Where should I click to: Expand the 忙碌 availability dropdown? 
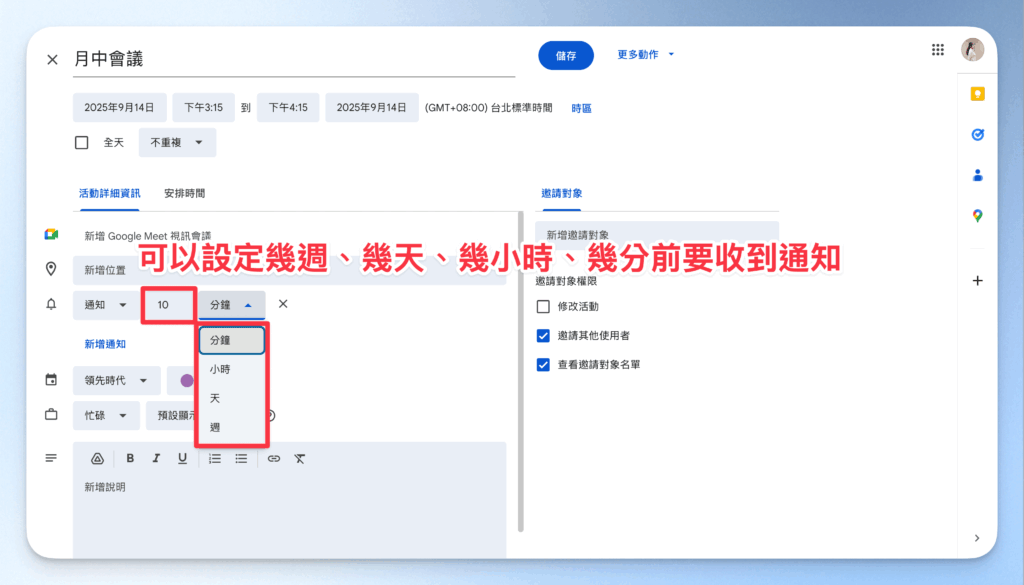pos(106,414)
